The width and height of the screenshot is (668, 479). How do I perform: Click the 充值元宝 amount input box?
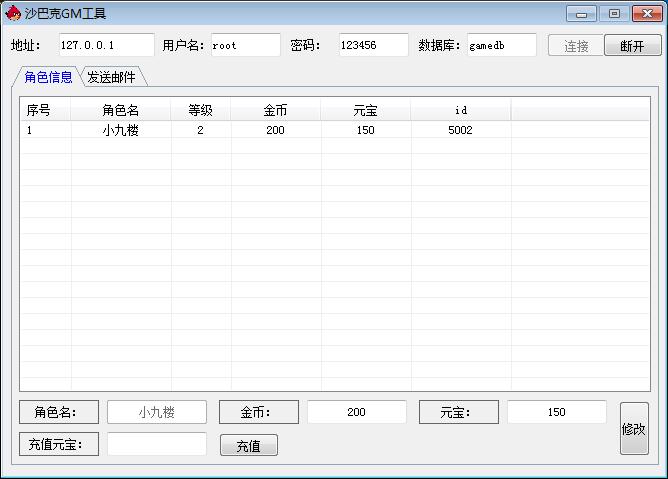pyautogui.click(x=157, y=444)
